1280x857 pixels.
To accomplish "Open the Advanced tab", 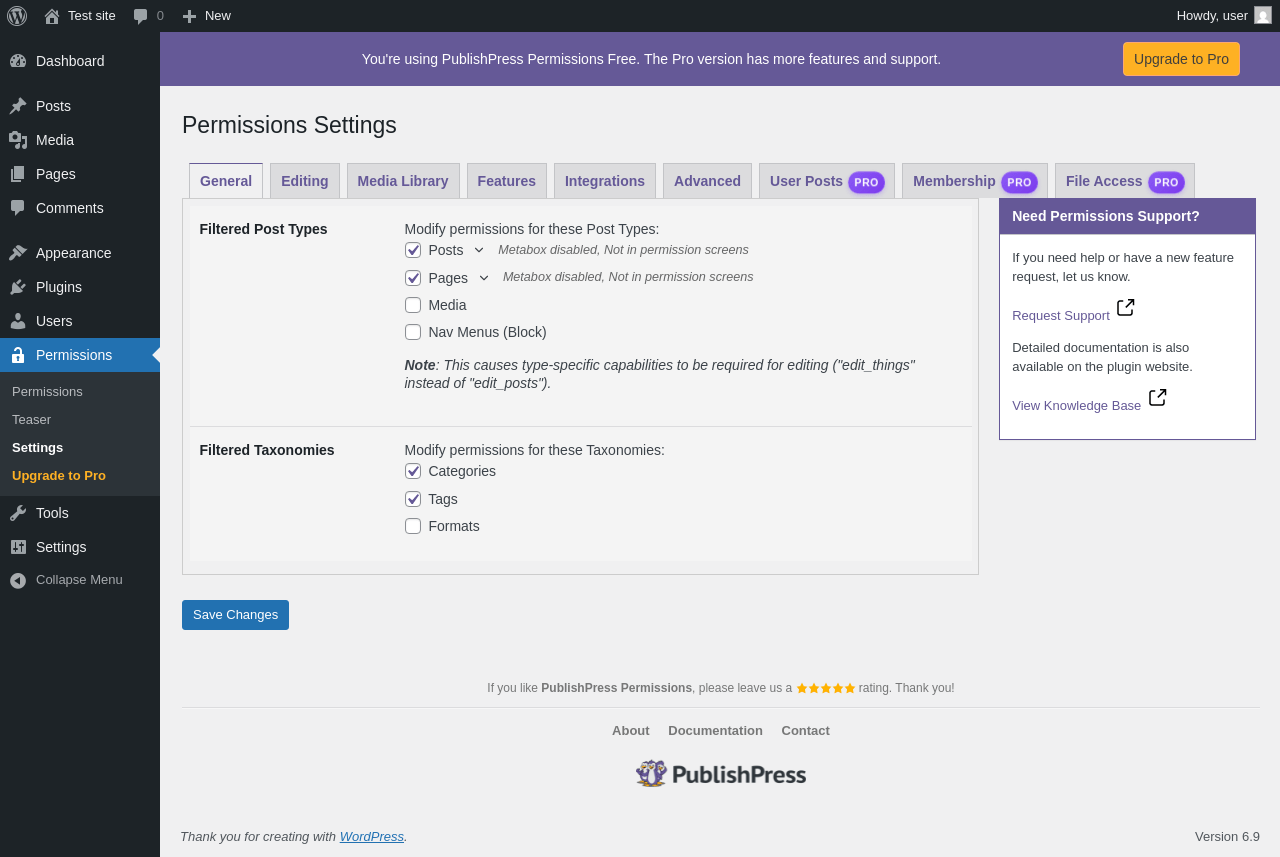I will click(x=707, y=181).
